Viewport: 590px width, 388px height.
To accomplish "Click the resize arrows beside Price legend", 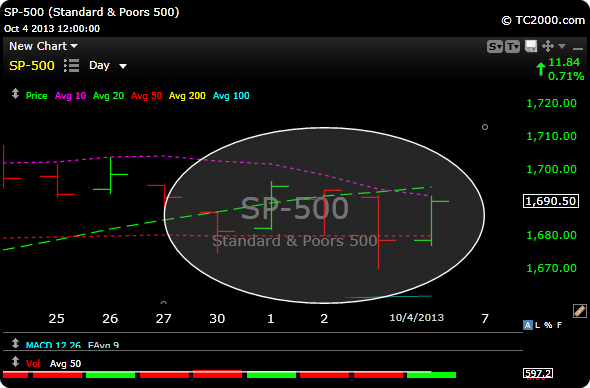I will click(x=15, y=94).
